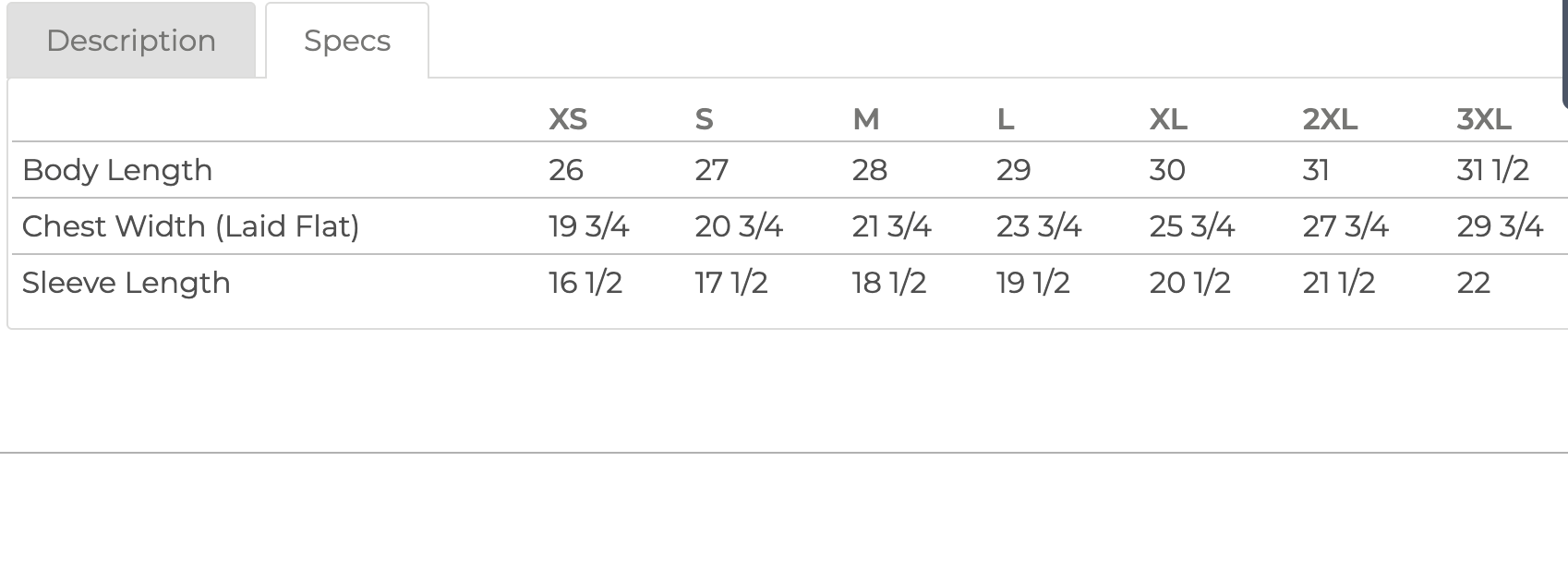This screenshot has height=571, width=1568.
Task: Click the Body Length row label
Action: [117, 170]
